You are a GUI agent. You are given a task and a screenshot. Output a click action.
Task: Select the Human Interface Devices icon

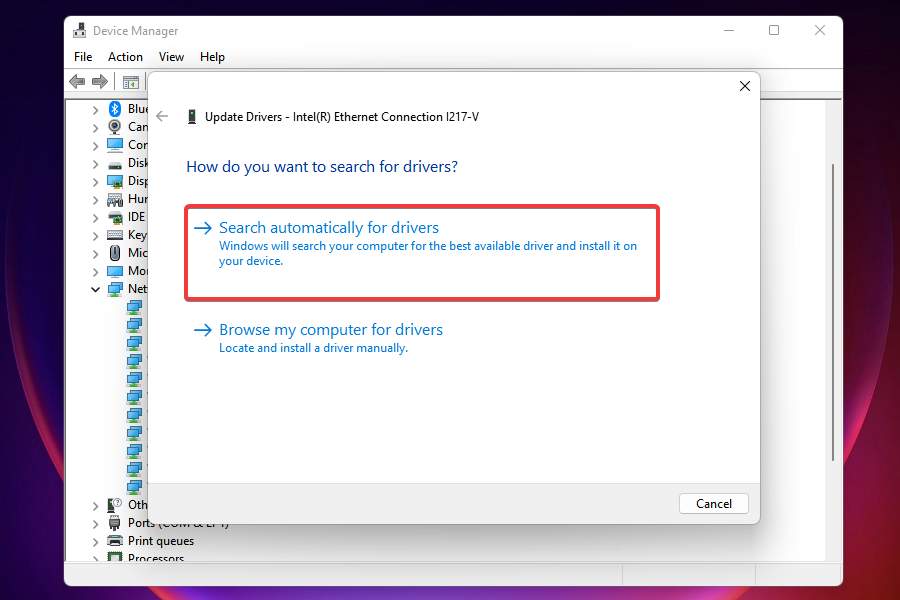click(115, 199)
